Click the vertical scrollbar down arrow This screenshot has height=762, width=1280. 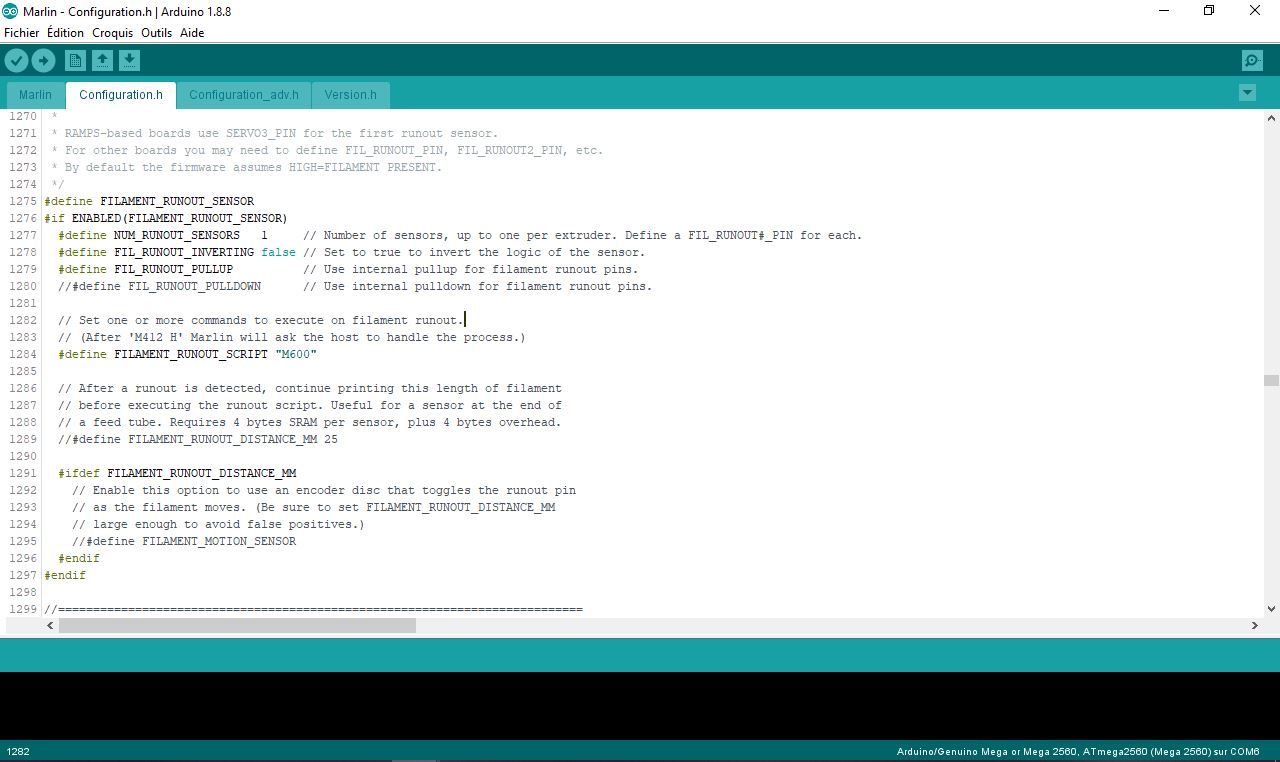point(1271,608)
